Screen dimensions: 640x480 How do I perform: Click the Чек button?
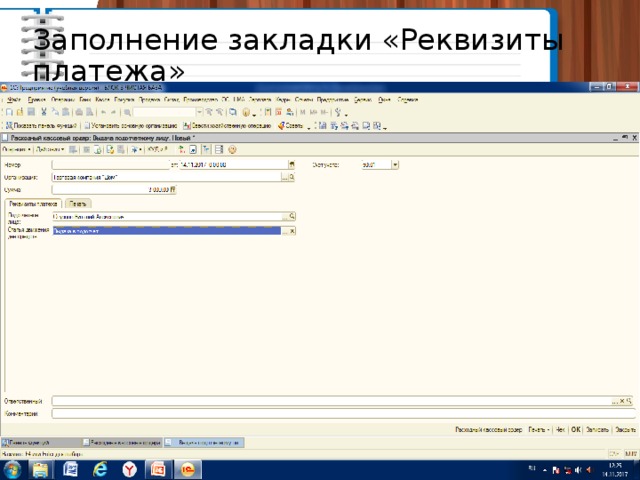pyautogui.click(x=560, y=429)
